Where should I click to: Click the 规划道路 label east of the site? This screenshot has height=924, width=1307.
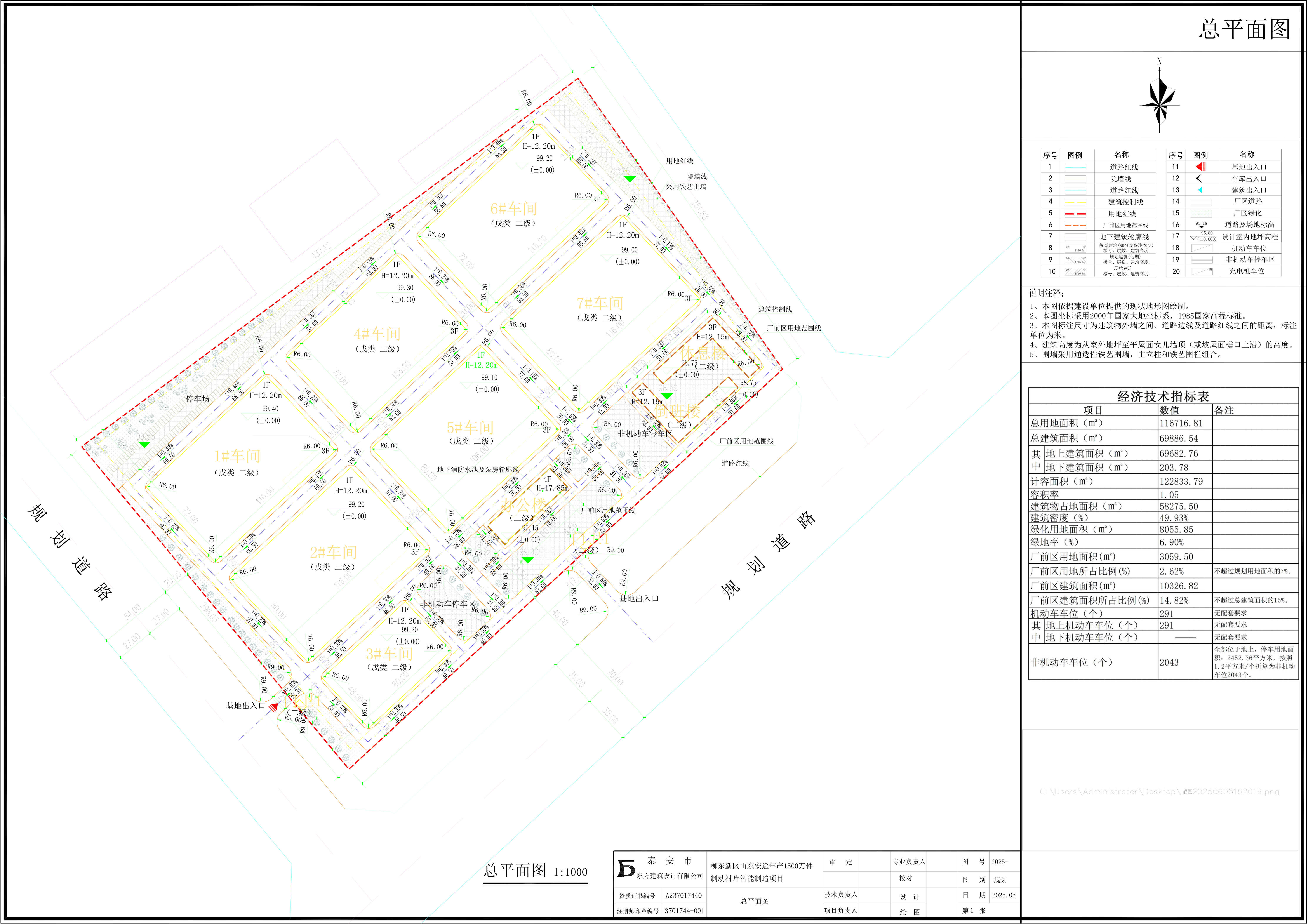(x=769, y=554)
